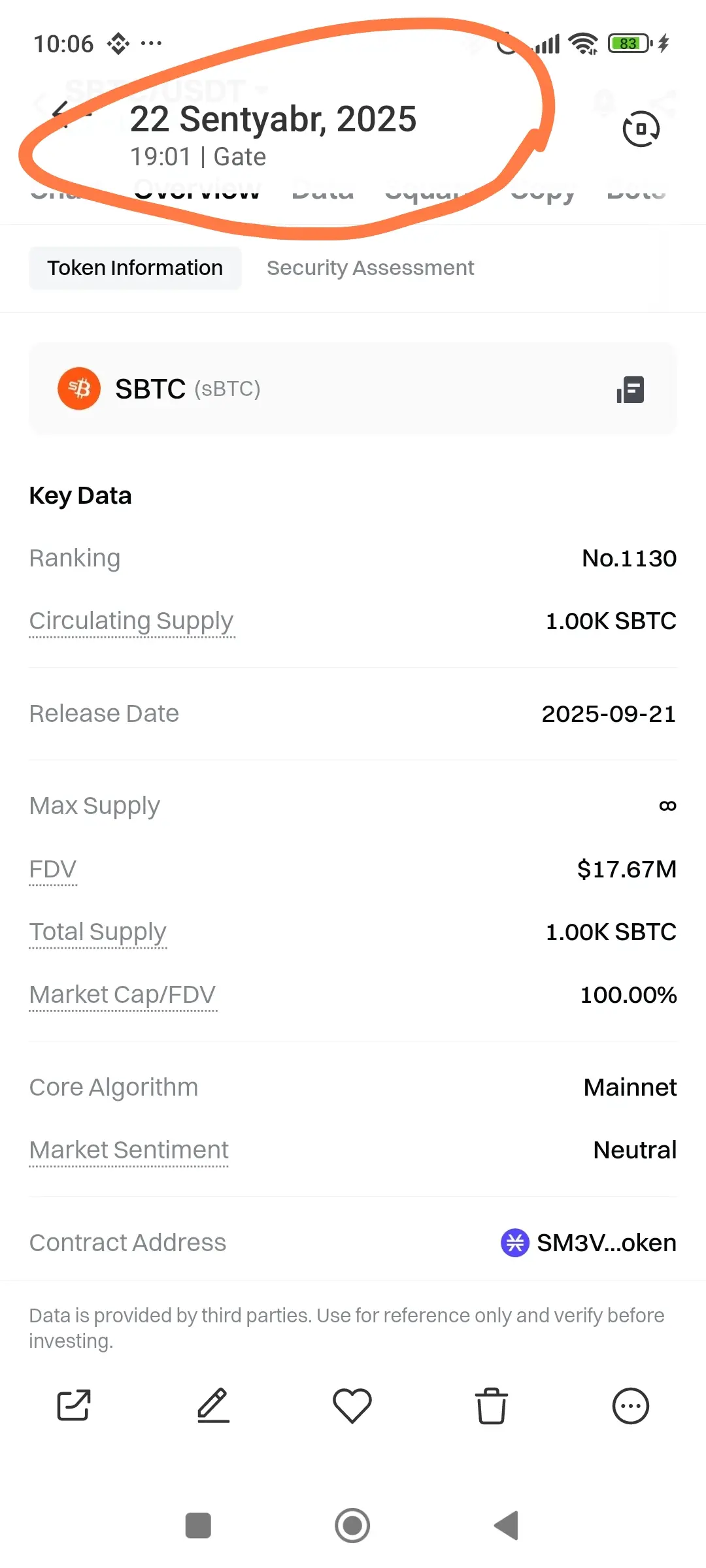
Task: Switch to the Security Assessment tab
Action: [x=370, y=268]
